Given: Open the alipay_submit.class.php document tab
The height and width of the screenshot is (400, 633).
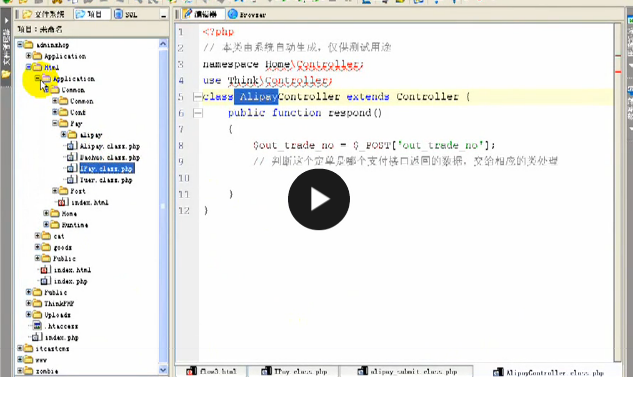Looking at the screenshot, I should [408, 371].
